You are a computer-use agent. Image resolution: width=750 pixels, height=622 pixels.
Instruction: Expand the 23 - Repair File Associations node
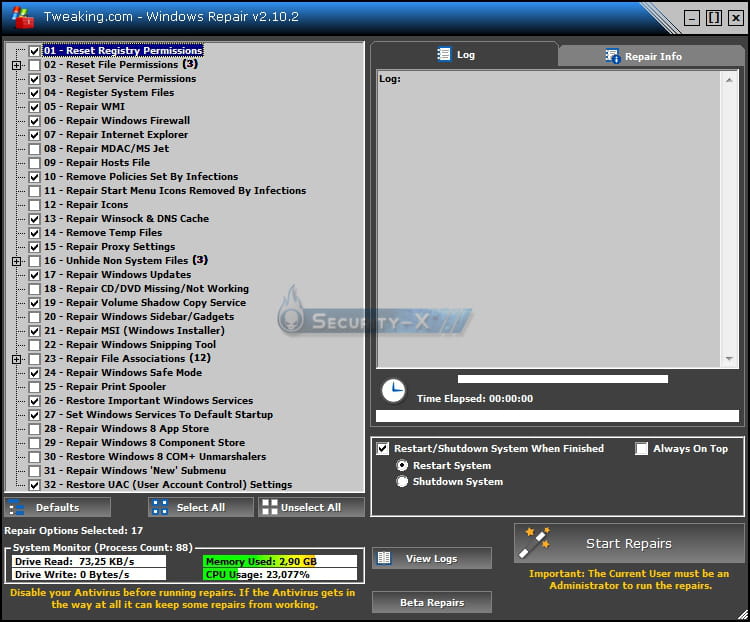click(16, 359)
